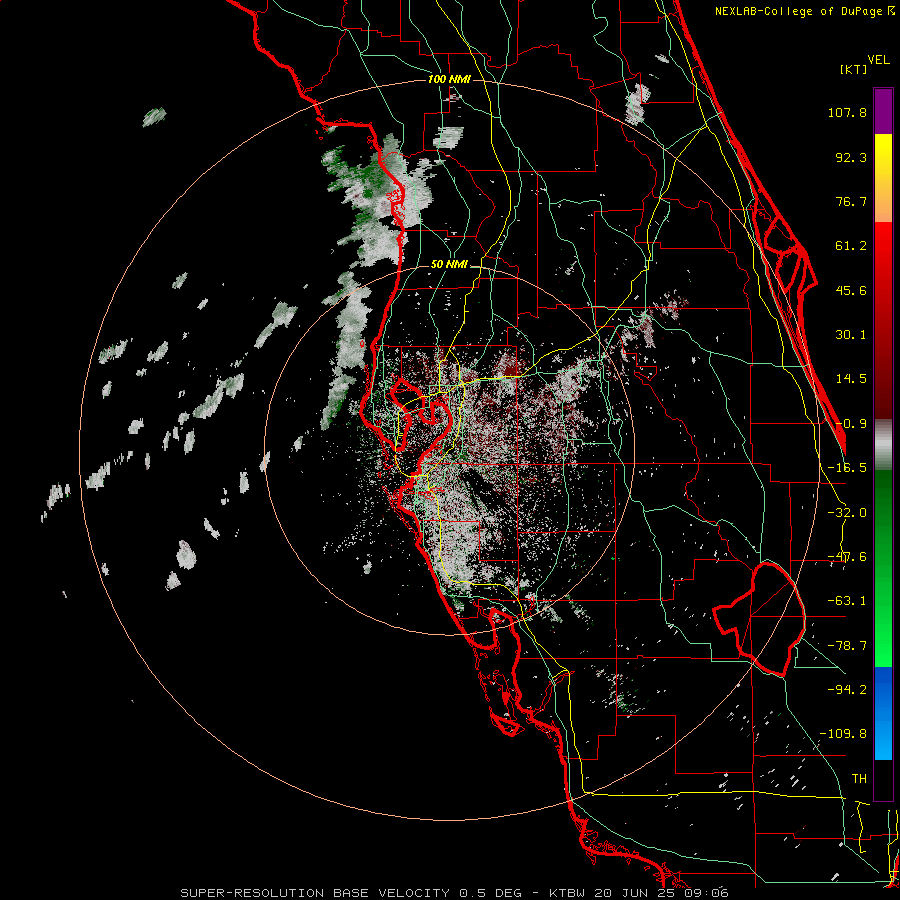The height and width of the screenshot is (900, 900).
Task: Click the 50 NMI range ring label
Action: (x=449, y=265)
